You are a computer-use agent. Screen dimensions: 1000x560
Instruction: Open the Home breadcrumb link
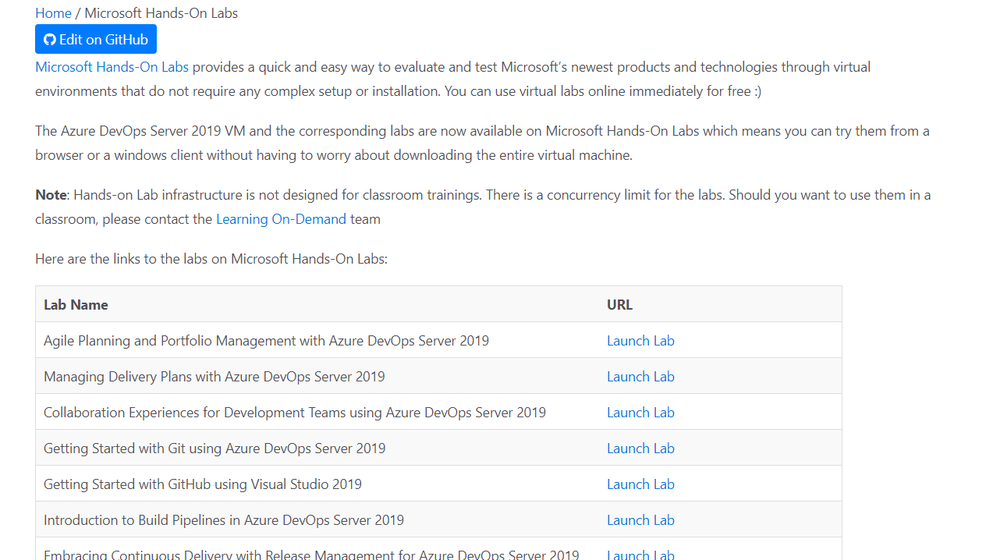(x=53, y=13)
